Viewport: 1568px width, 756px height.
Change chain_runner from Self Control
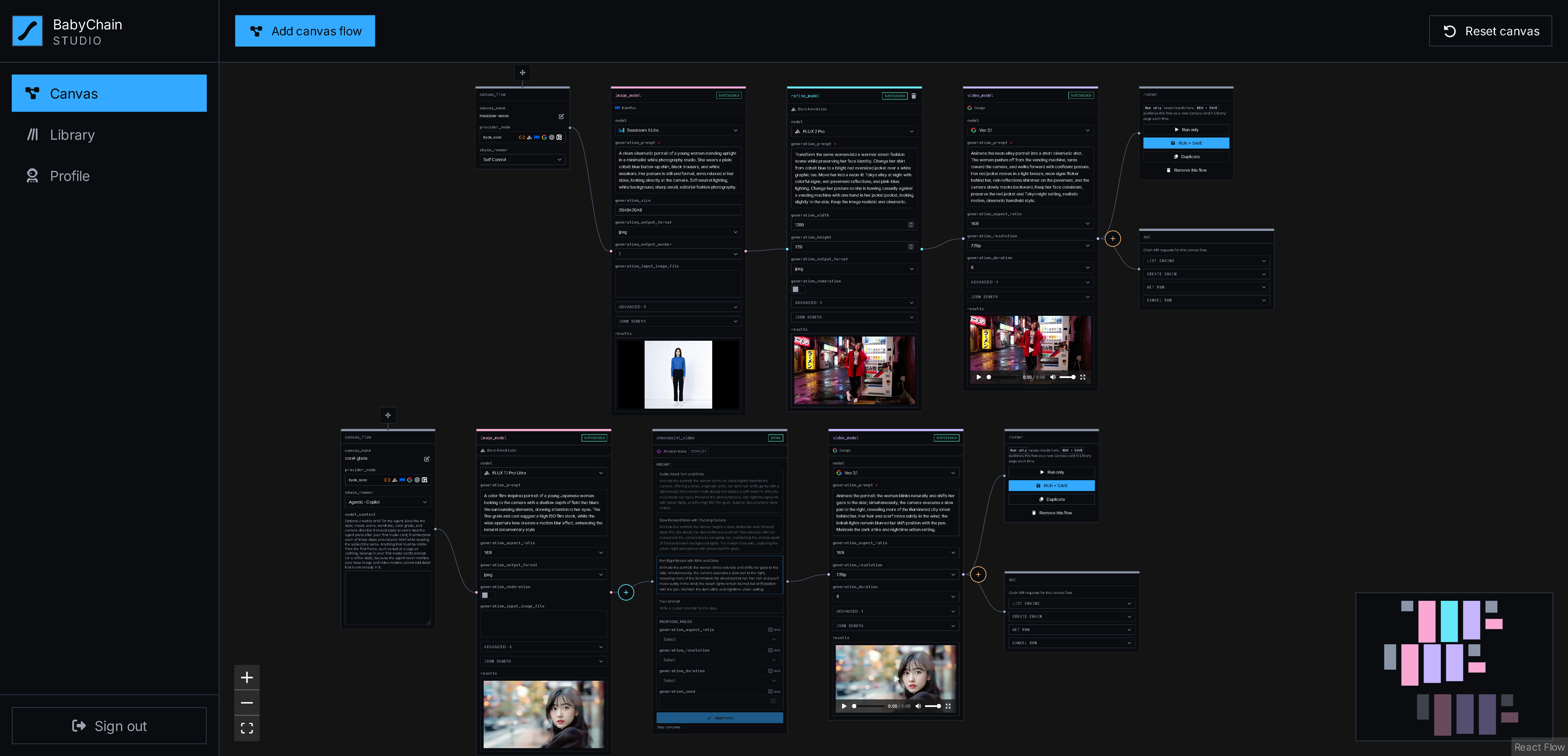[522, 160]
